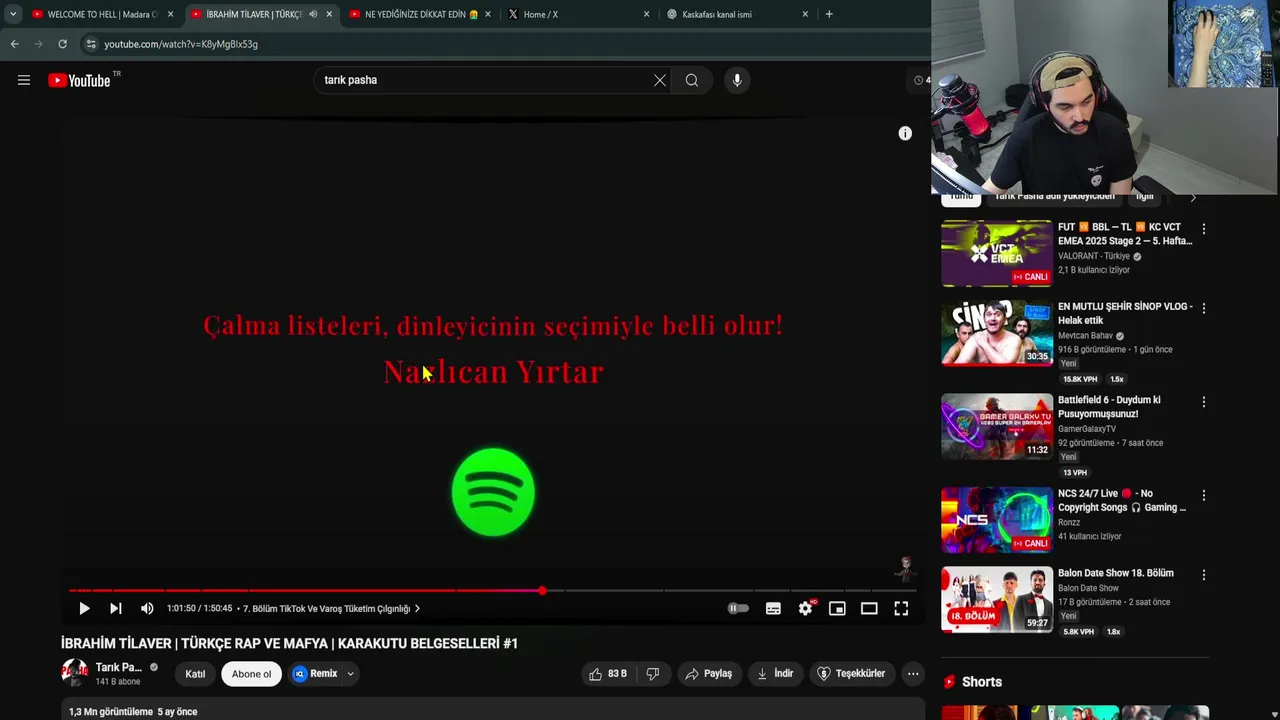The height and width of the screenshot is (720, 1280).
Task: Open 'EN MUTLU ŞEHİR SİNOP VLOG' video title
Action: pos(1125,313)
